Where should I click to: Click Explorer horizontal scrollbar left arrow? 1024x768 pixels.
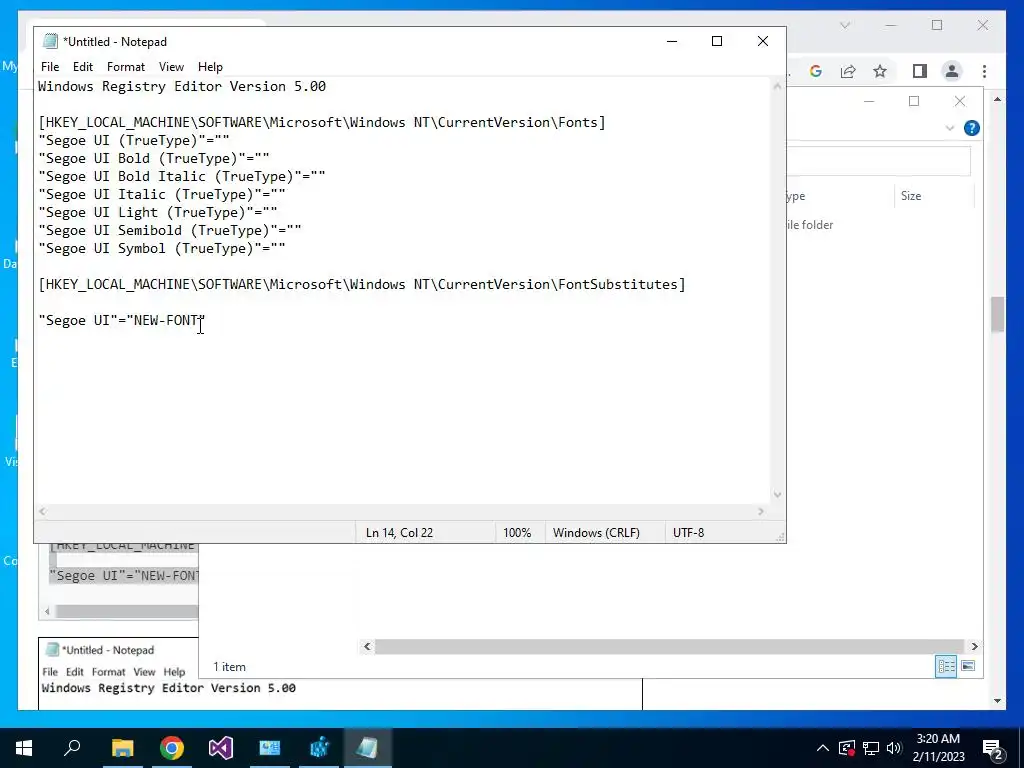tap(367, 647)
